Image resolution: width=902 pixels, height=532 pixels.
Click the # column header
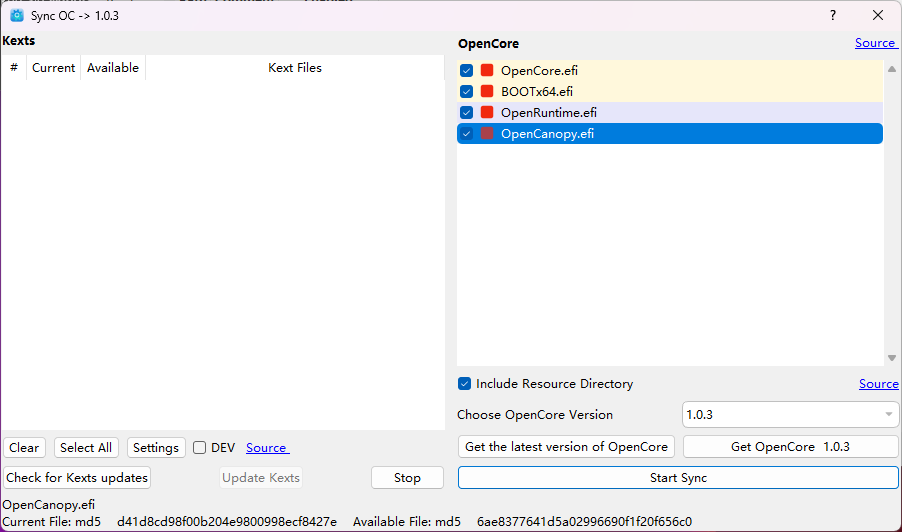[x=14, y=67]
